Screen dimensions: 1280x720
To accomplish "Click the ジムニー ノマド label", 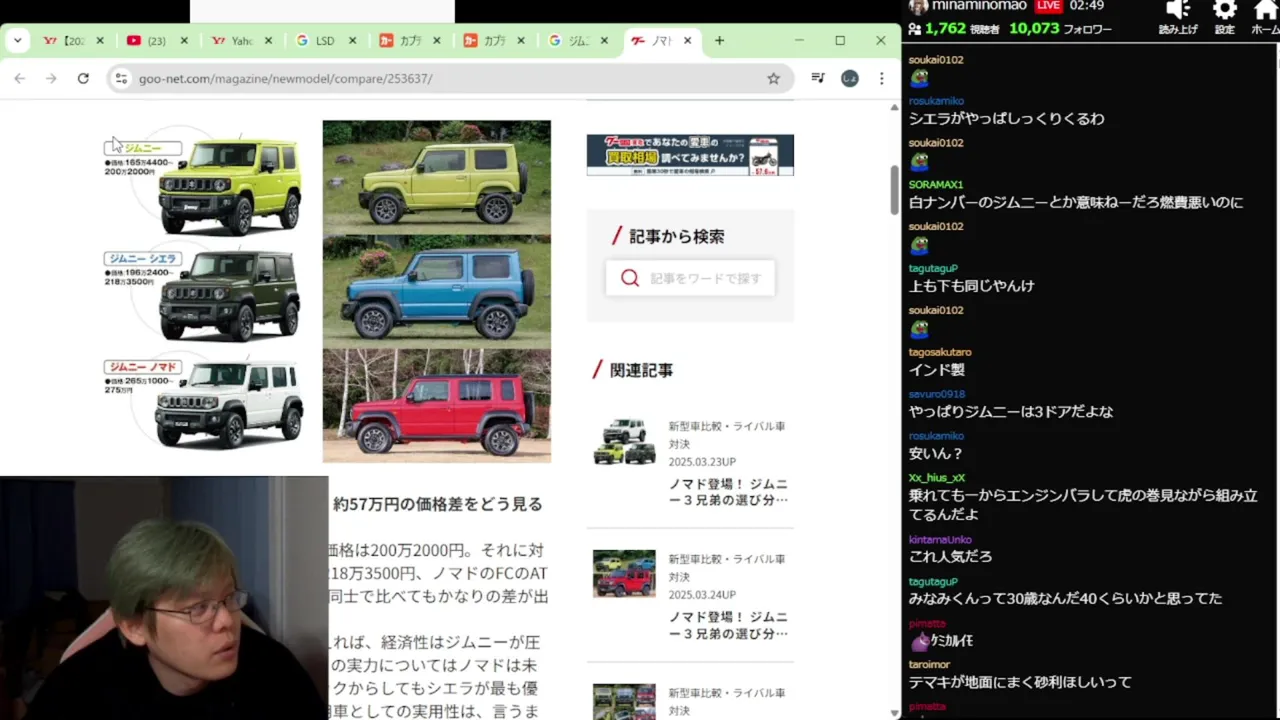I will tap(142, 367).
